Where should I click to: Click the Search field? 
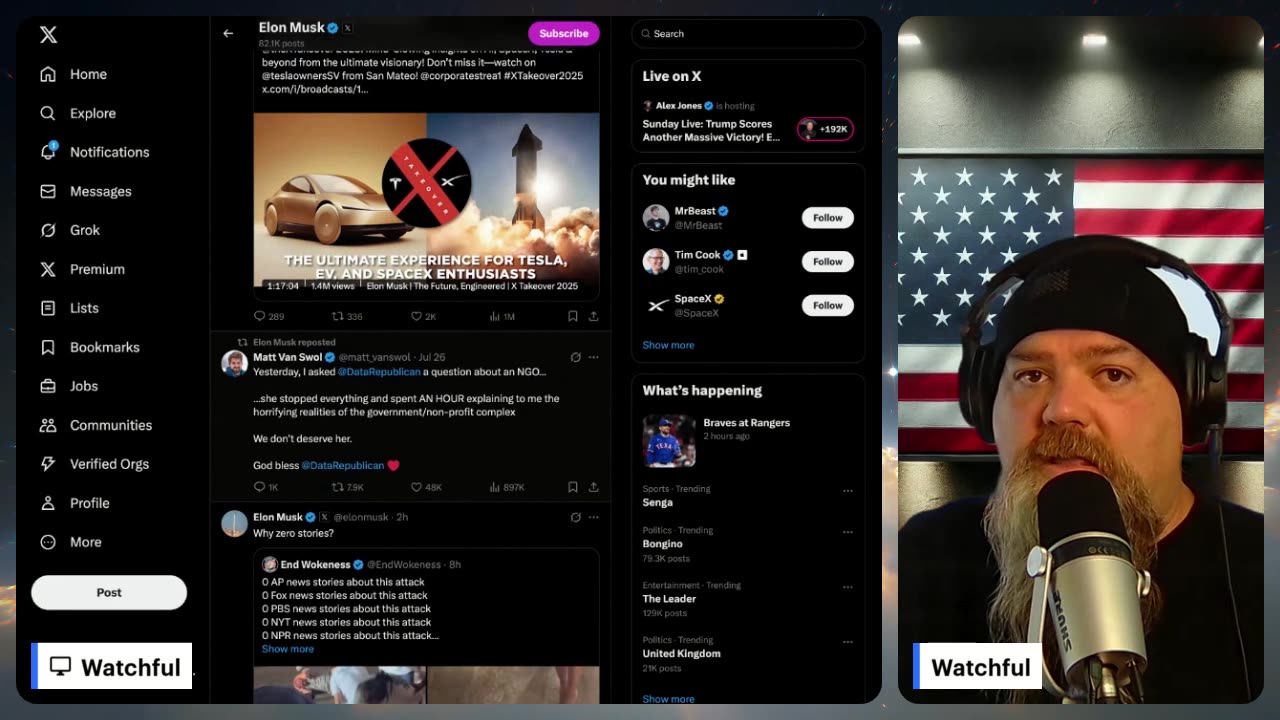[x=748, y=33]
